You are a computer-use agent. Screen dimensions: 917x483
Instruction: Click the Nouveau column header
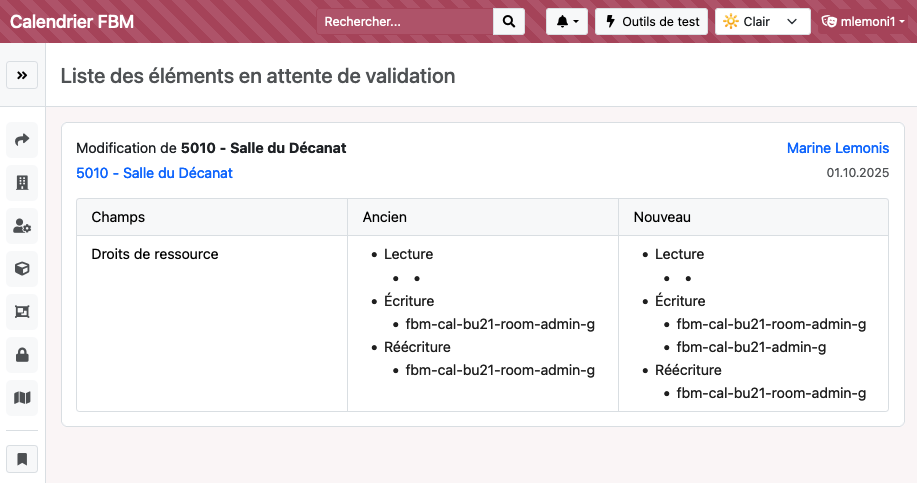tap(662, 217)
